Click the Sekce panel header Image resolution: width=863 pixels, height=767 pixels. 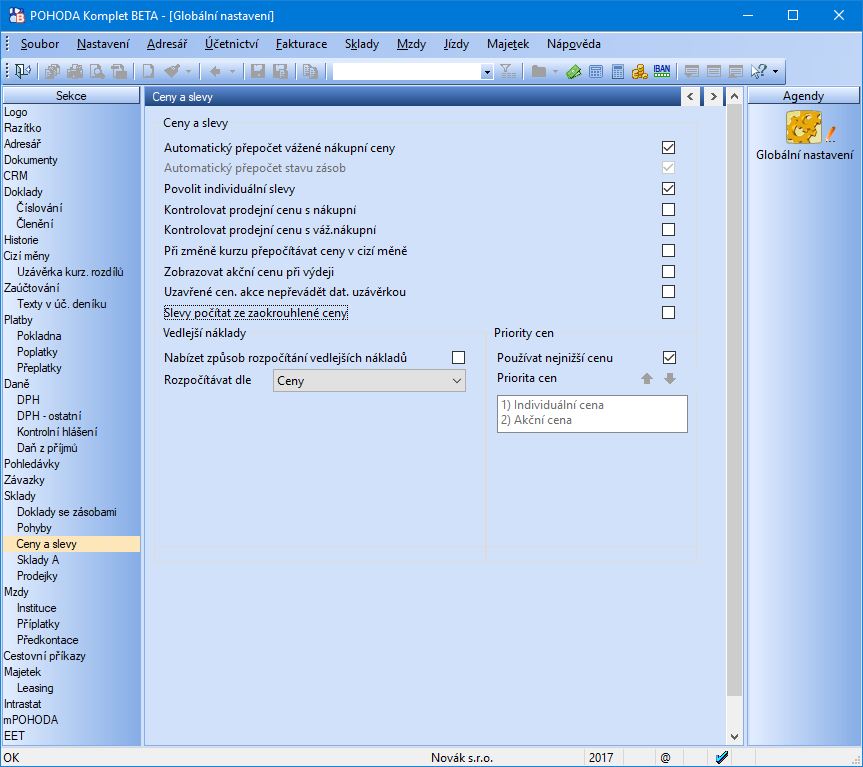click(71, 96)
